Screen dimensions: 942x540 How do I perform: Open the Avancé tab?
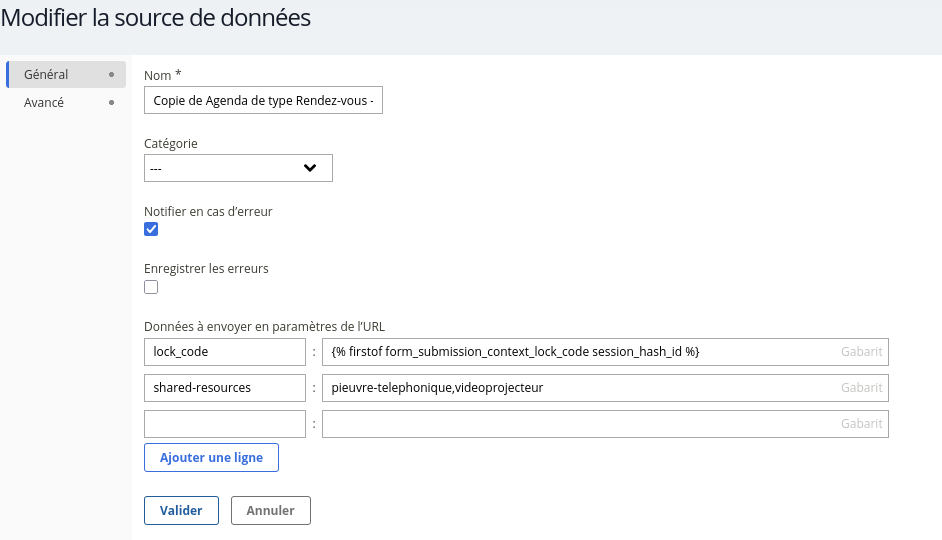pos(44,103)
